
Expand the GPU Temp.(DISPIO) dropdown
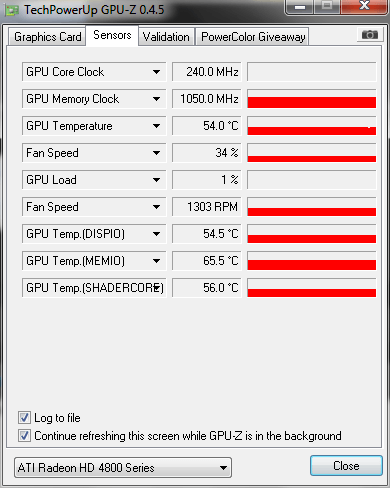156,234
